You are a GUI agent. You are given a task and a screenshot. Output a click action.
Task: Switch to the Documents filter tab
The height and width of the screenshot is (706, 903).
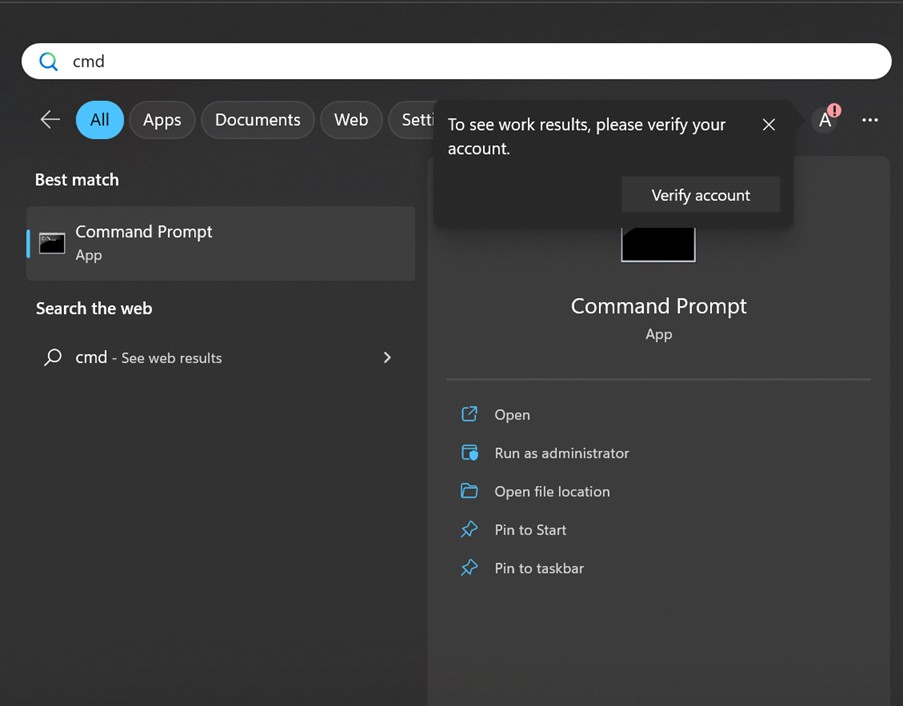pyautogui.click(x=257, y=120)
